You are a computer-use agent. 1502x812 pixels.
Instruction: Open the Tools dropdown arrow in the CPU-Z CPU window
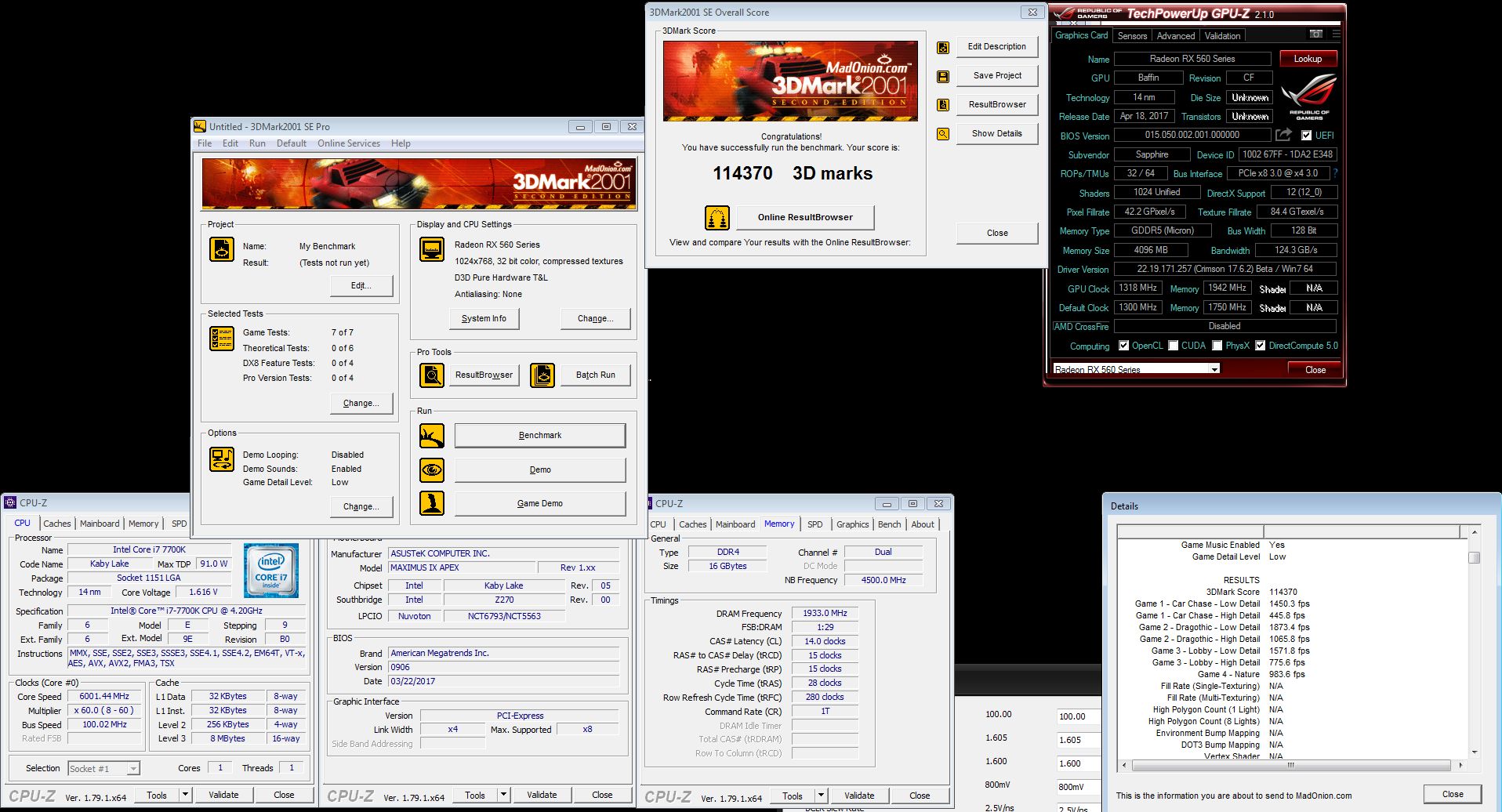186,795
